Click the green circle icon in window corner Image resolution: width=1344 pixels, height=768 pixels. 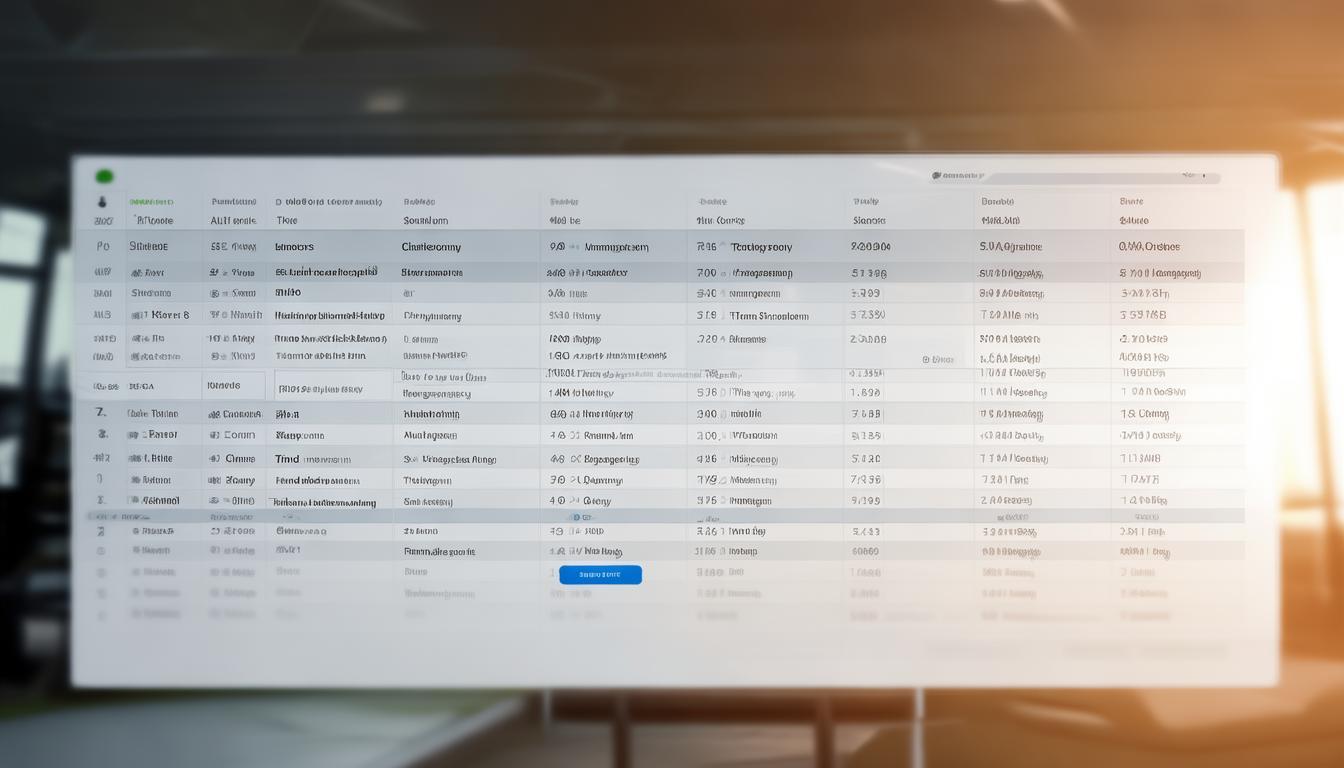click(x=104, y=177)
